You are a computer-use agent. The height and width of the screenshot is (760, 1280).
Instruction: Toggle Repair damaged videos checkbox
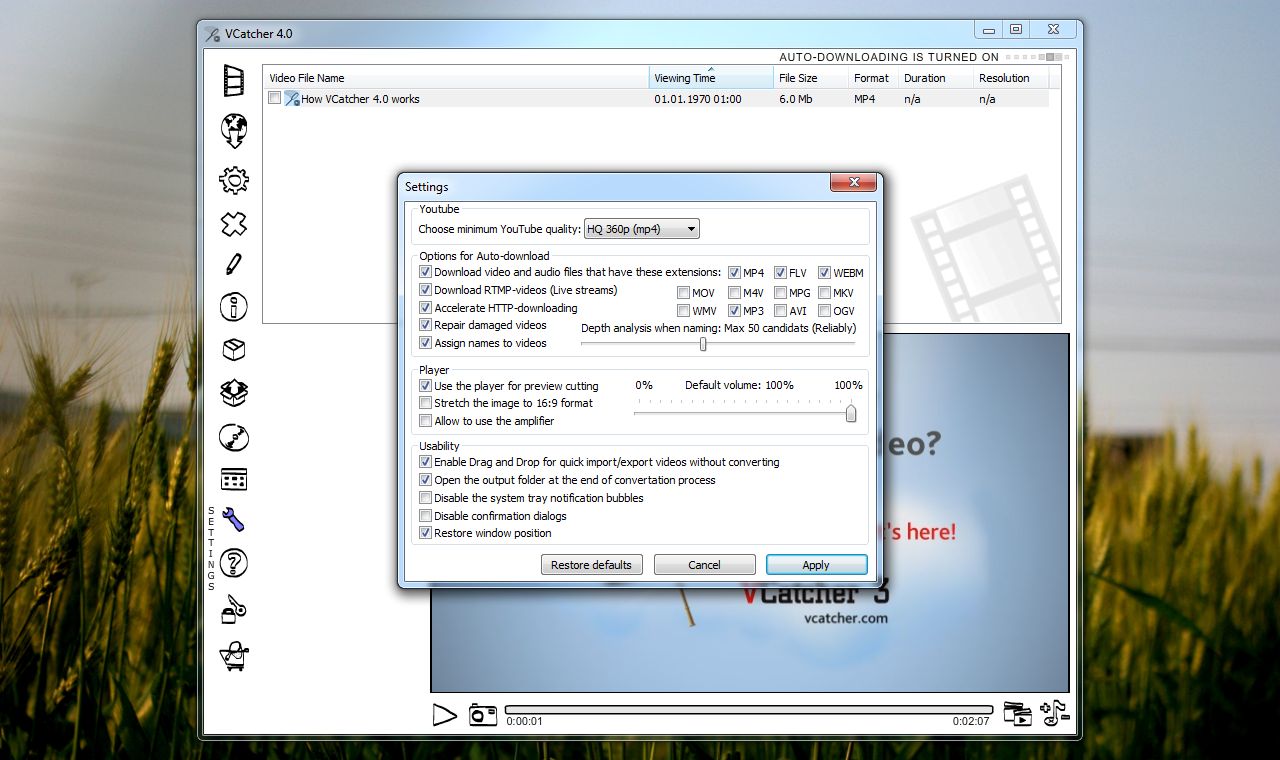coord(426,325)
